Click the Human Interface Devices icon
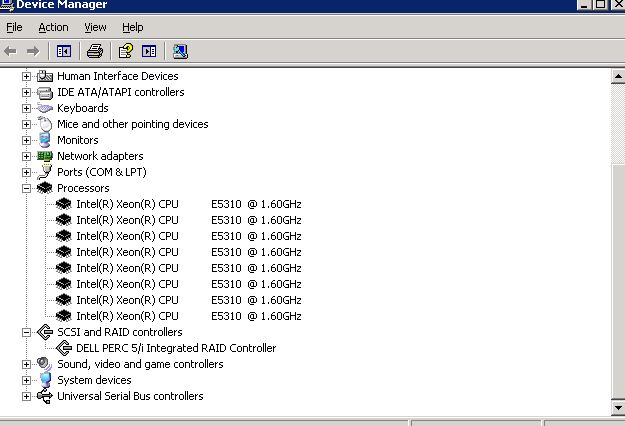This screenshot has height=426, width=625. tap(45, 76)
